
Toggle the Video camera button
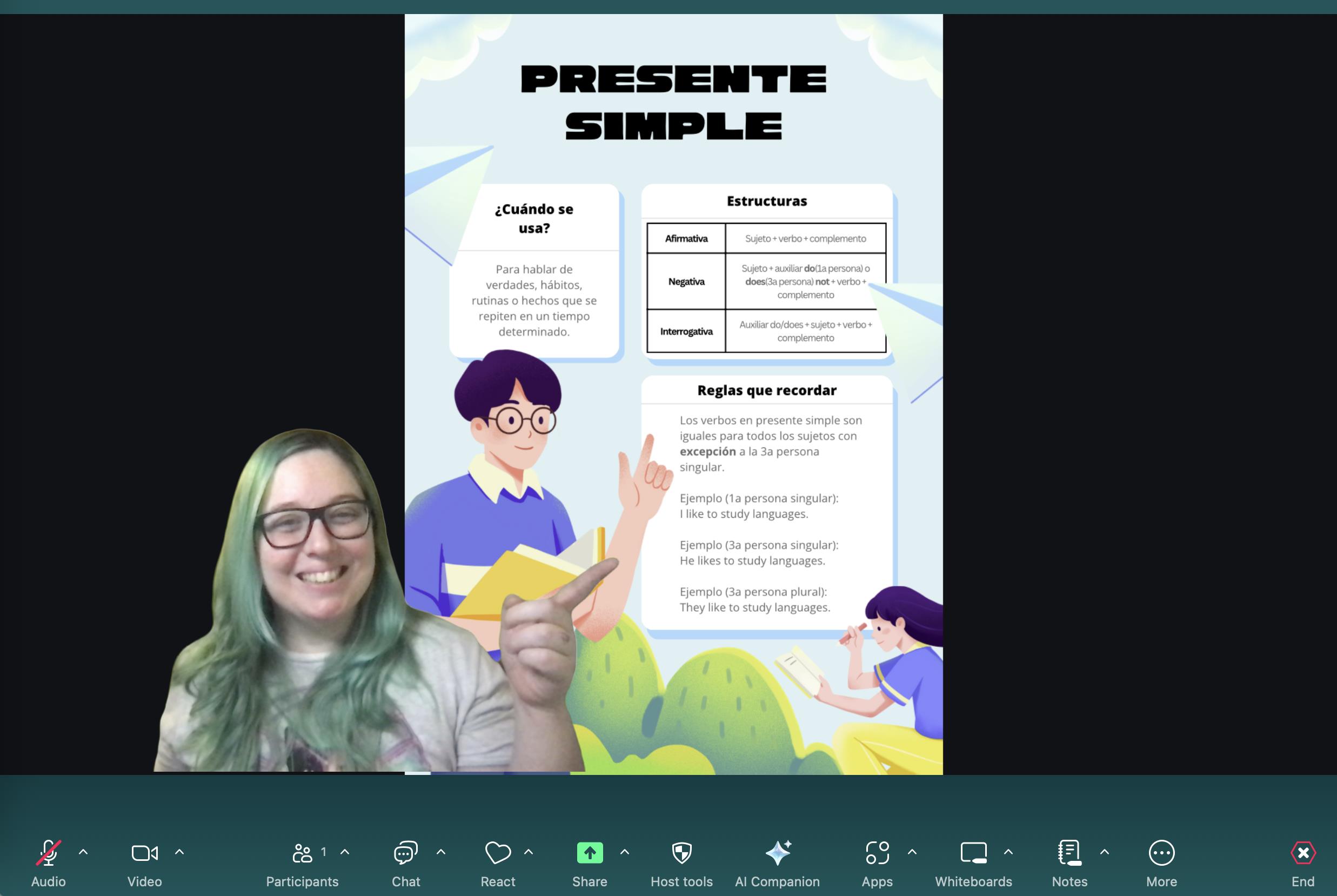click(144, 853)
